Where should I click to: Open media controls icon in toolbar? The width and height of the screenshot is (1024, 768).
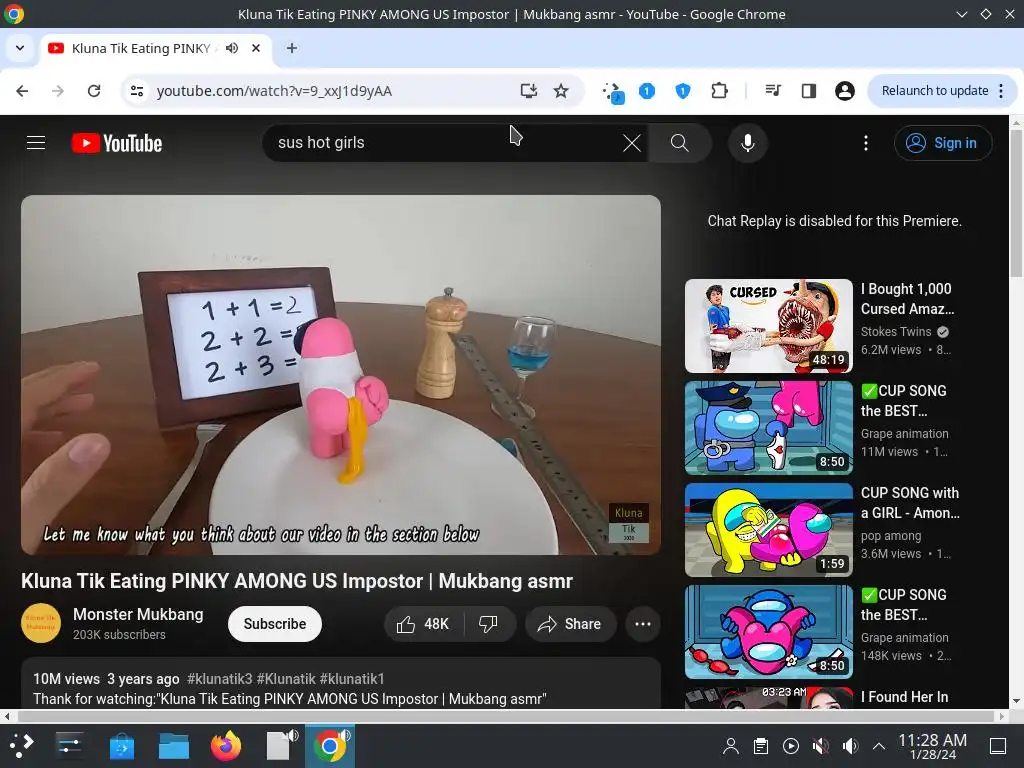click(773, 91)
